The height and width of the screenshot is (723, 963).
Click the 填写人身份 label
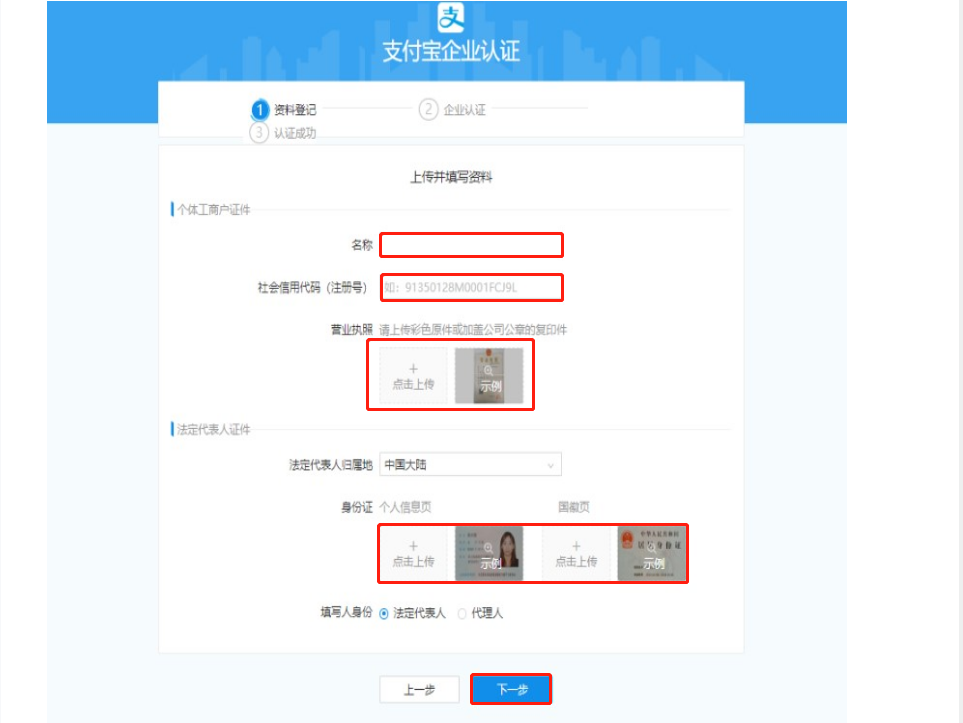coord(346,612)
